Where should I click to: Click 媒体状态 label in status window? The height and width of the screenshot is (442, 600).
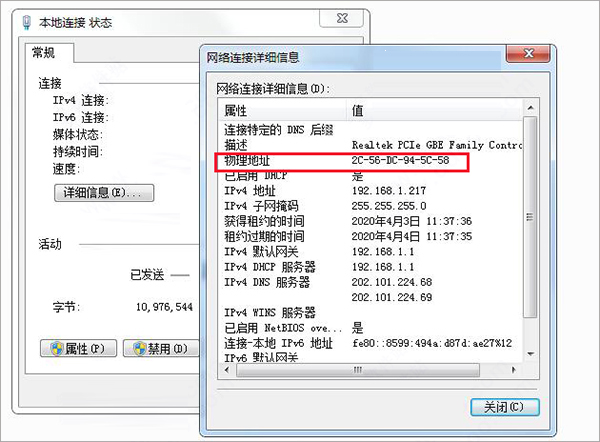coord(78,135)
